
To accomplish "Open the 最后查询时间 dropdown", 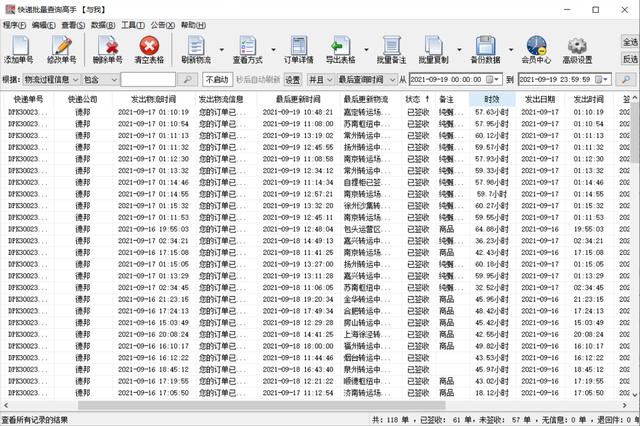I will coord(367,79).
